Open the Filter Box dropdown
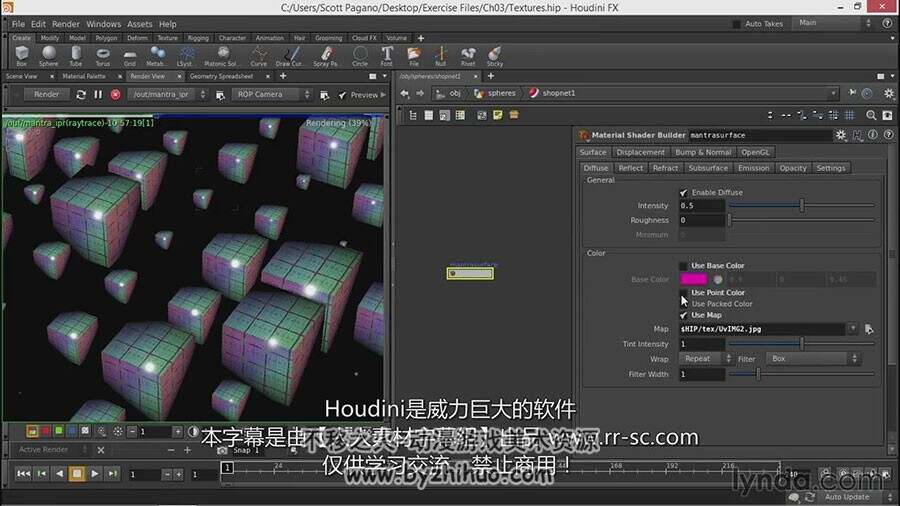The image size is (900, 506). click(x=813, y=359)
